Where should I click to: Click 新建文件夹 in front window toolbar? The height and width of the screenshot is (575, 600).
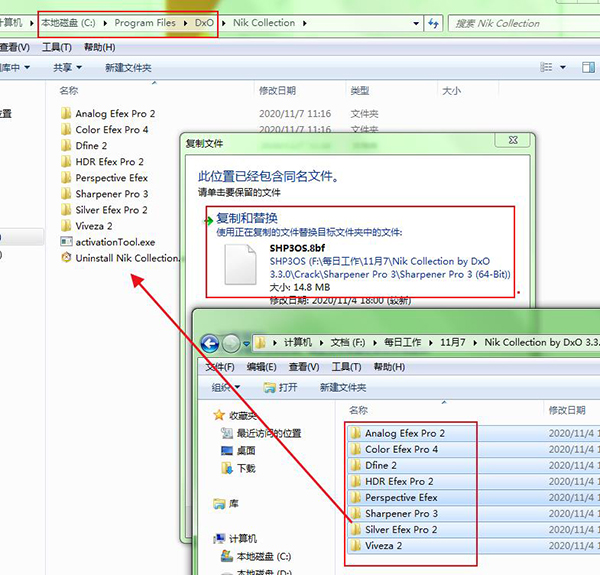[x=343, y=388]
